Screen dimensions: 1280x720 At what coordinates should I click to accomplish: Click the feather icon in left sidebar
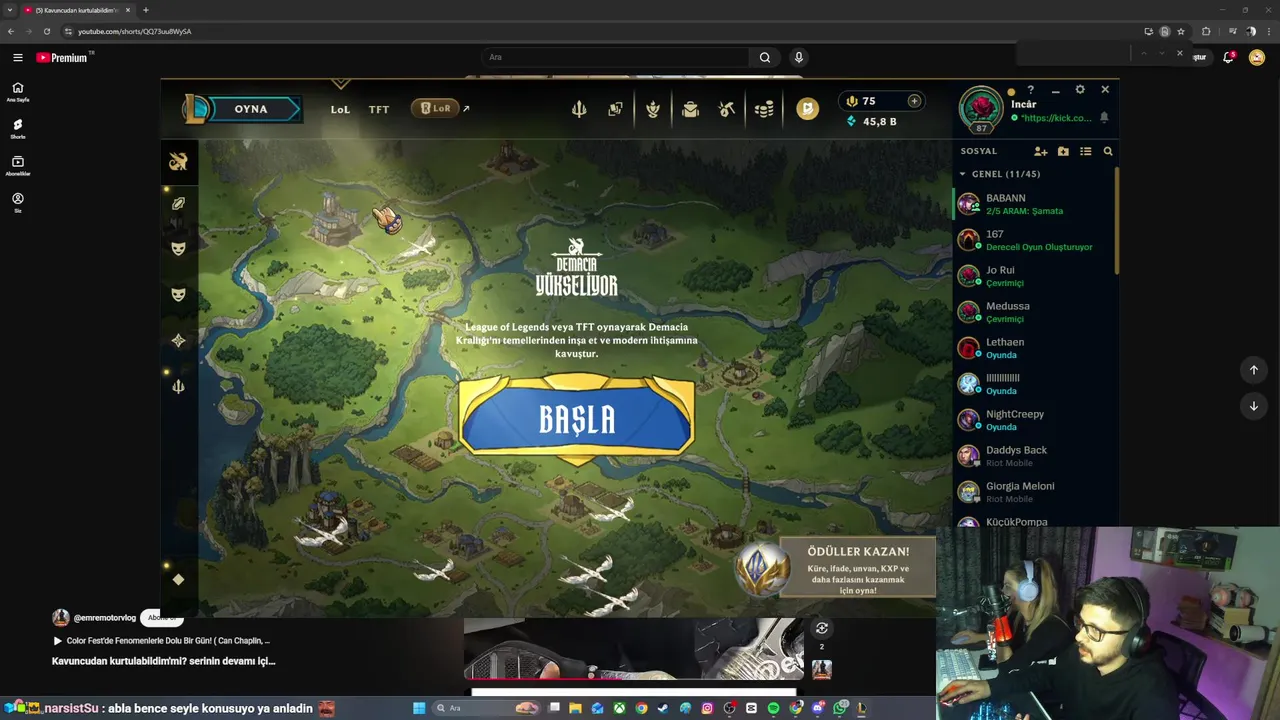point(179,203)
